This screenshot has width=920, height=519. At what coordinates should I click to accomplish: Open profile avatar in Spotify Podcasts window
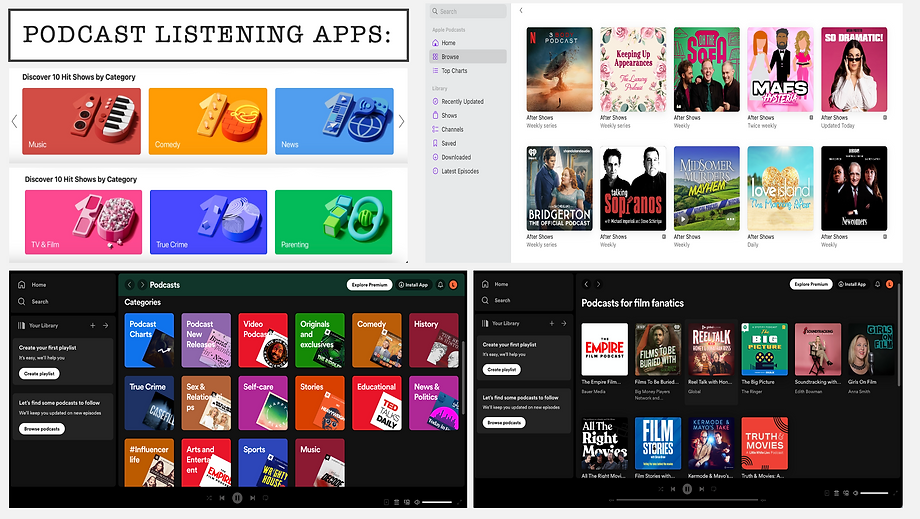453,285
